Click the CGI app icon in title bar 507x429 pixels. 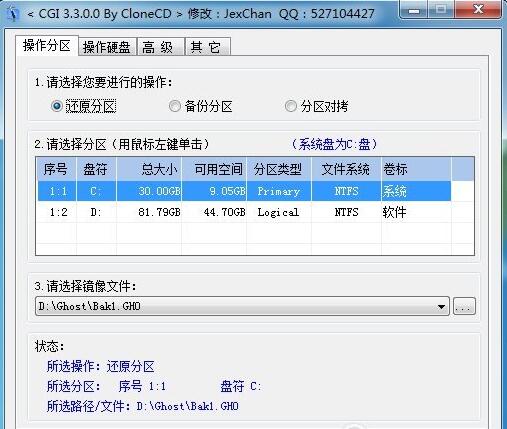(x=13, y=14)
